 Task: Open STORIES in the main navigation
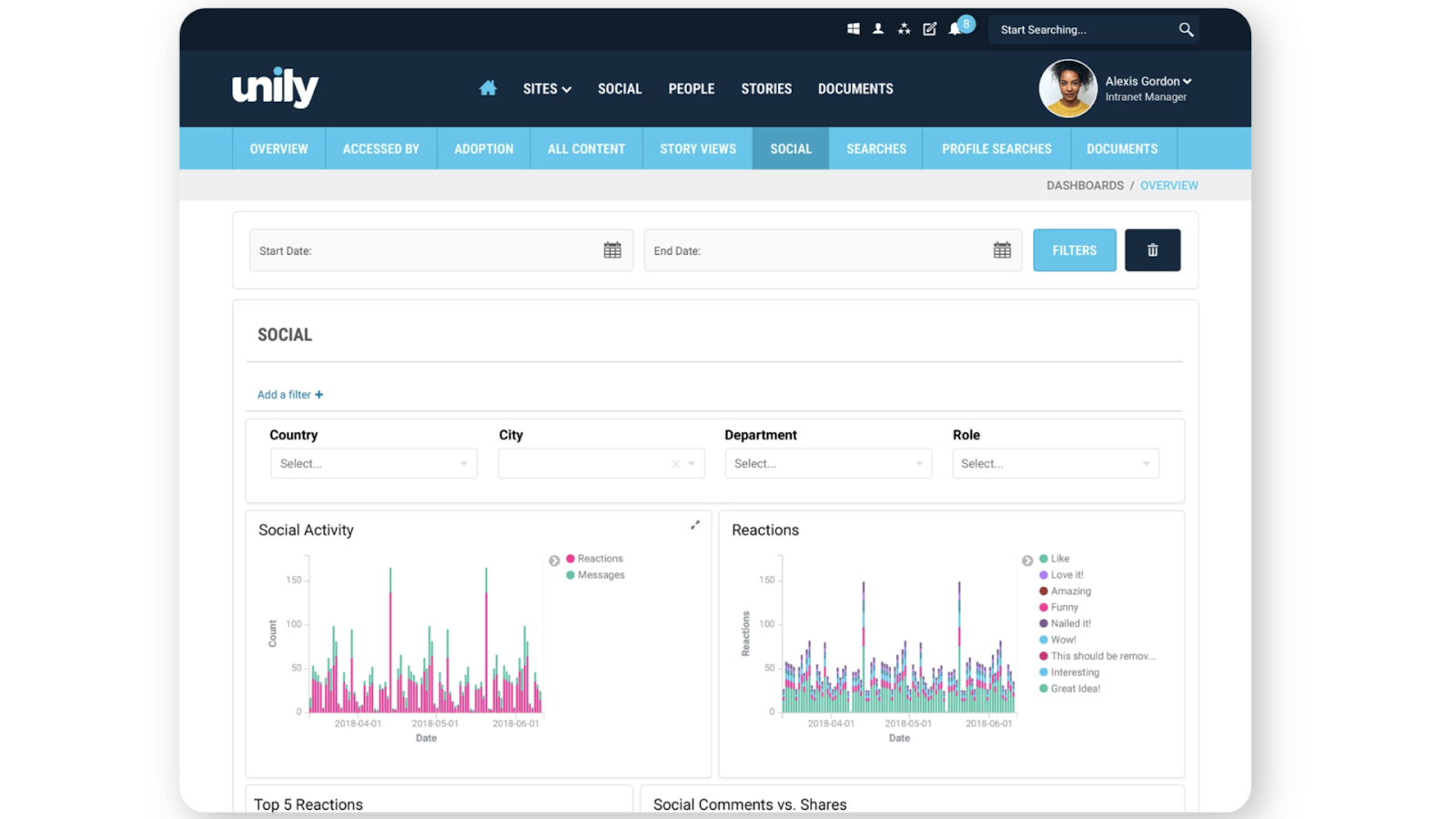click(766, 89)
